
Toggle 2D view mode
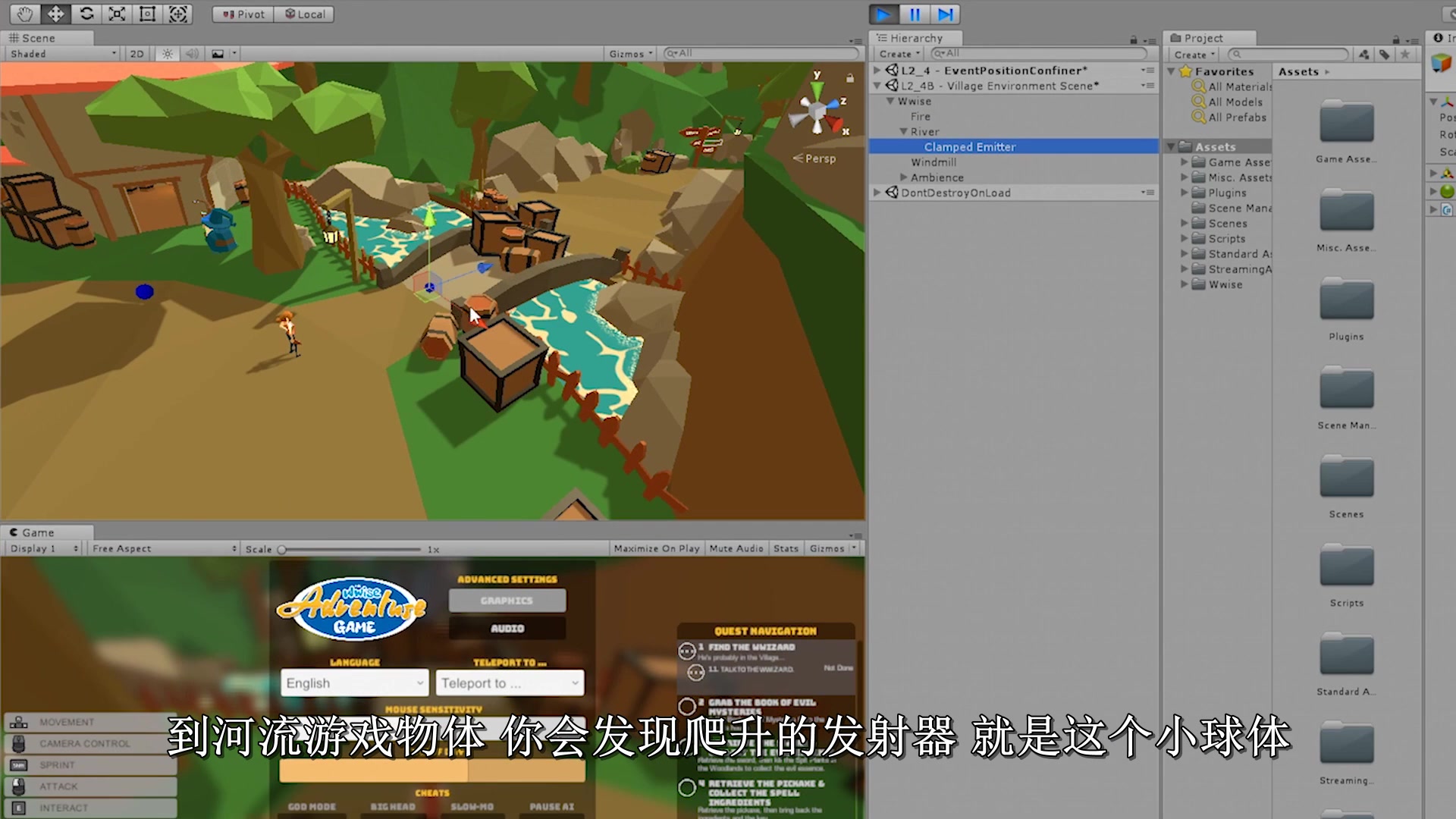point(136,54)
